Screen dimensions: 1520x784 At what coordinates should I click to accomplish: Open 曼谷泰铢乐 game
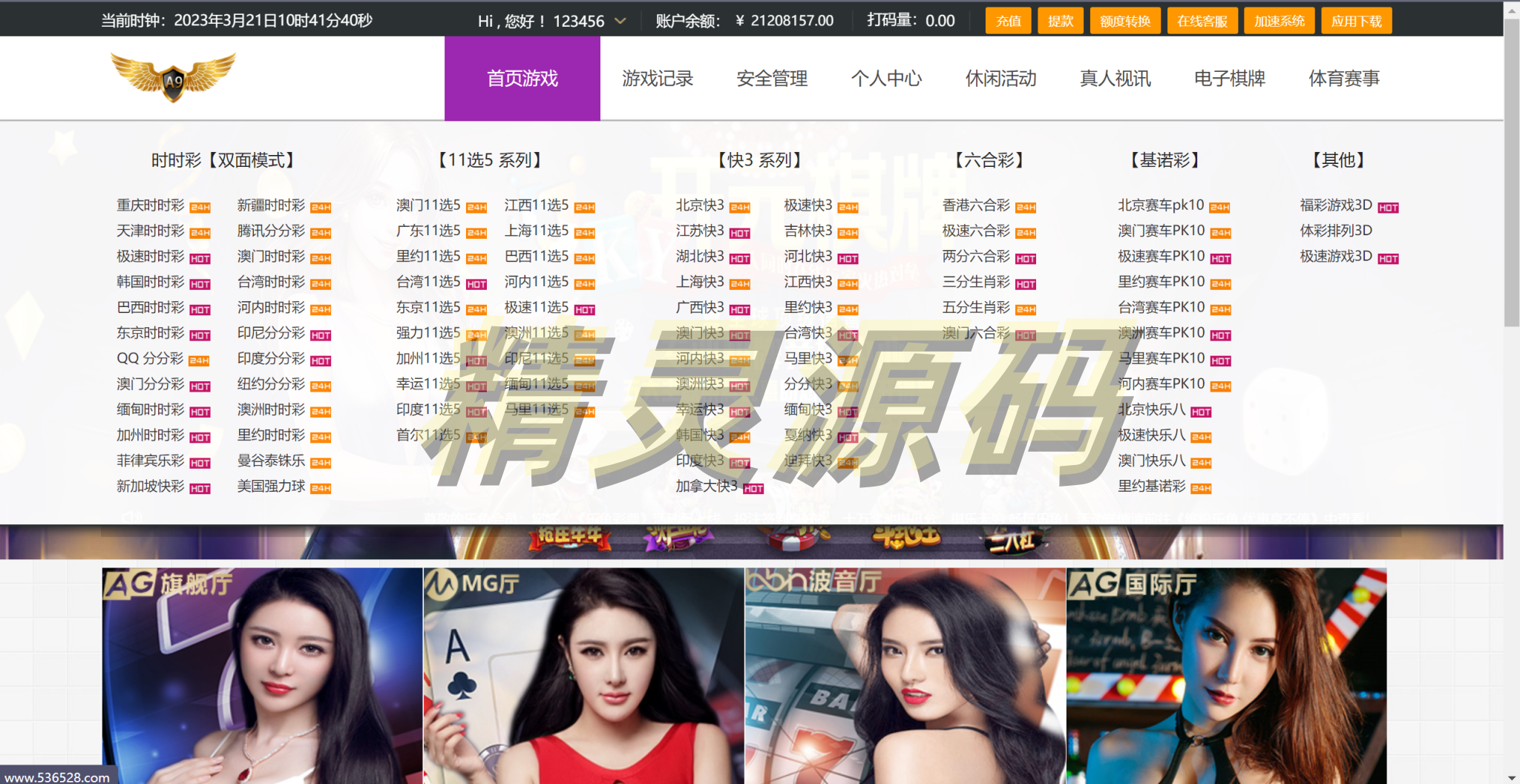[x=271, y=461]
